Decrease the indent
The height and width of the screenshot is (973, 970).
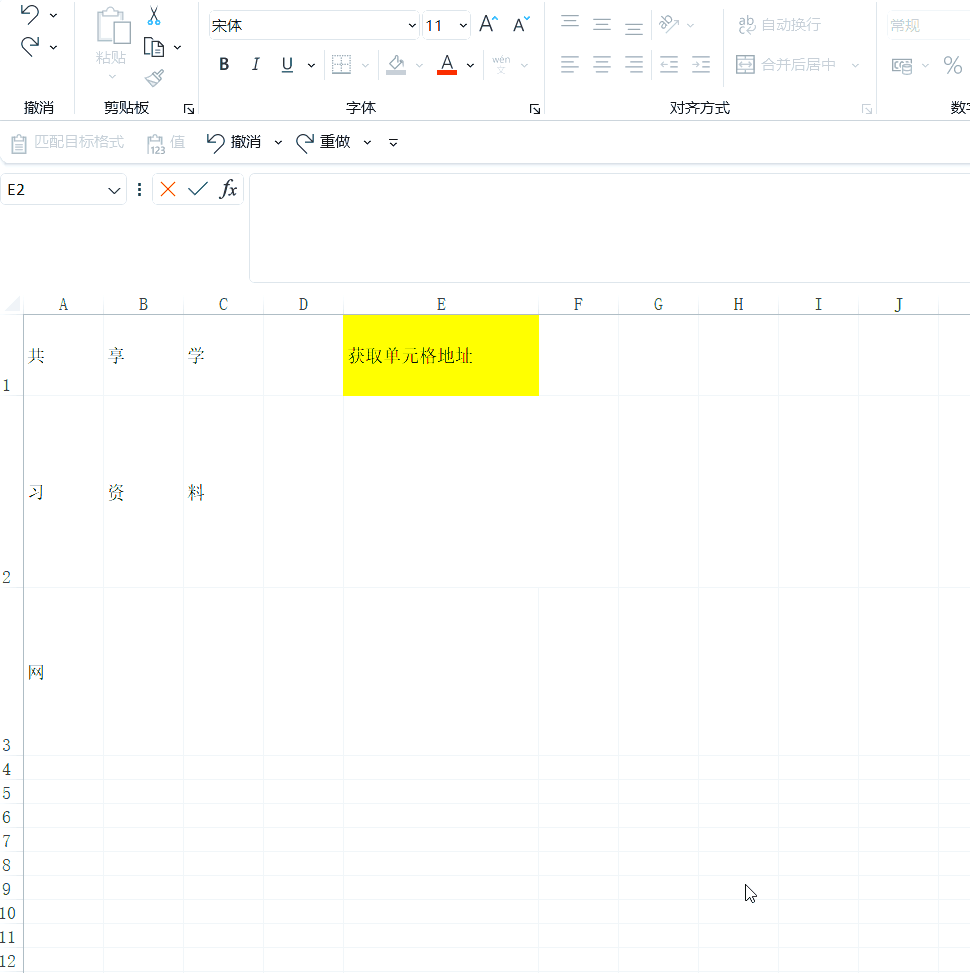669,64
